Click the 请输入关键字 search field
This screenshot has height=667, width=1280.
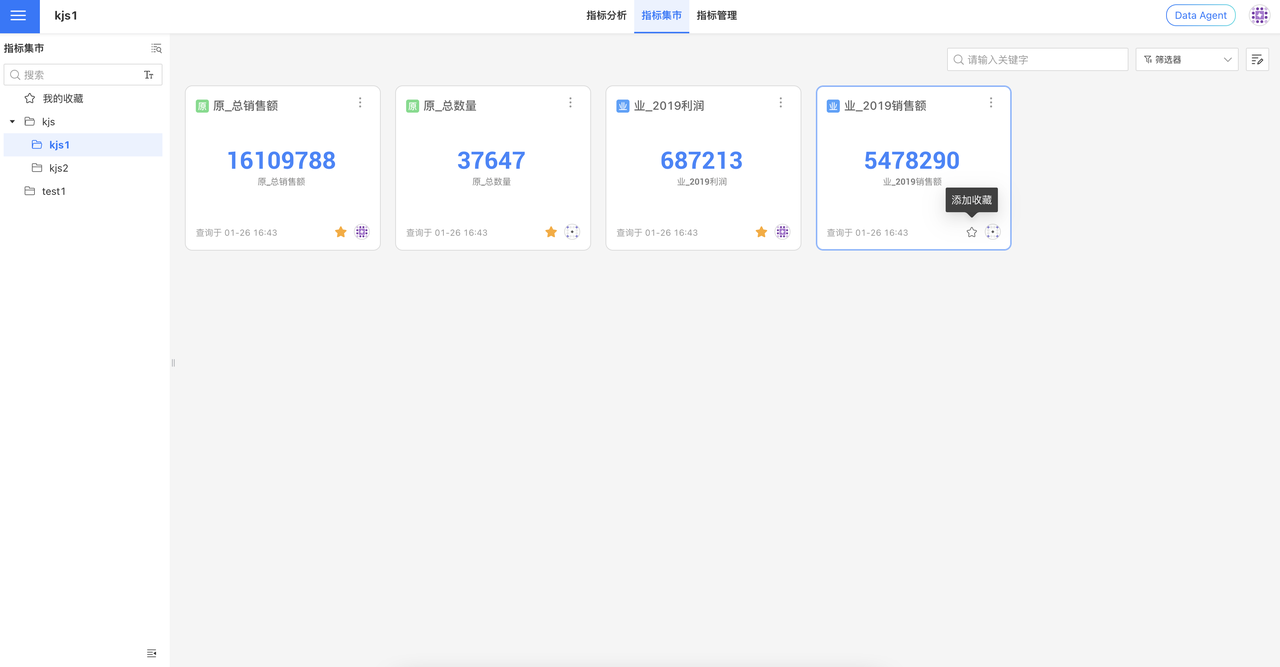(x=1038, y=60)
